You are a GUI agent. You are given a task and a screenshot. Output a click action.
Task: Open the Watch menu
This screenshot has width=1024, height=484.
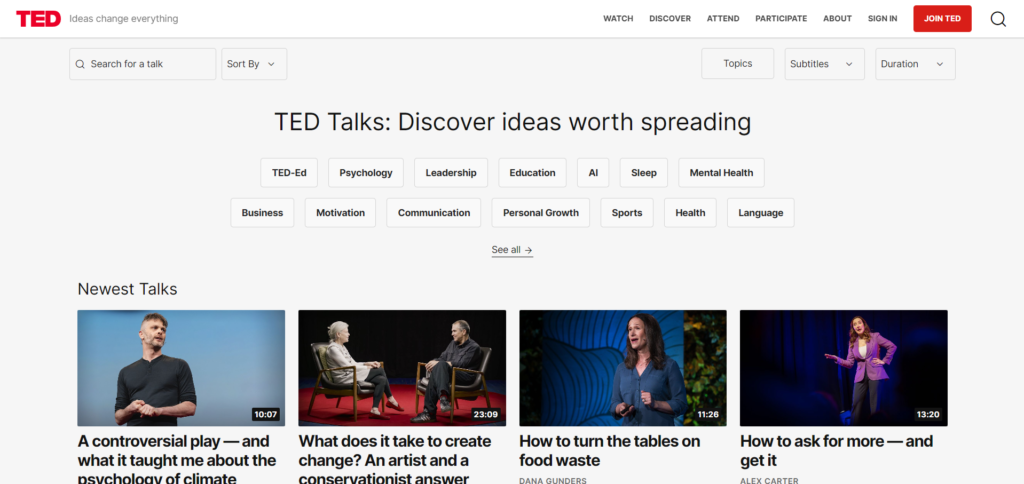point(618,19)
